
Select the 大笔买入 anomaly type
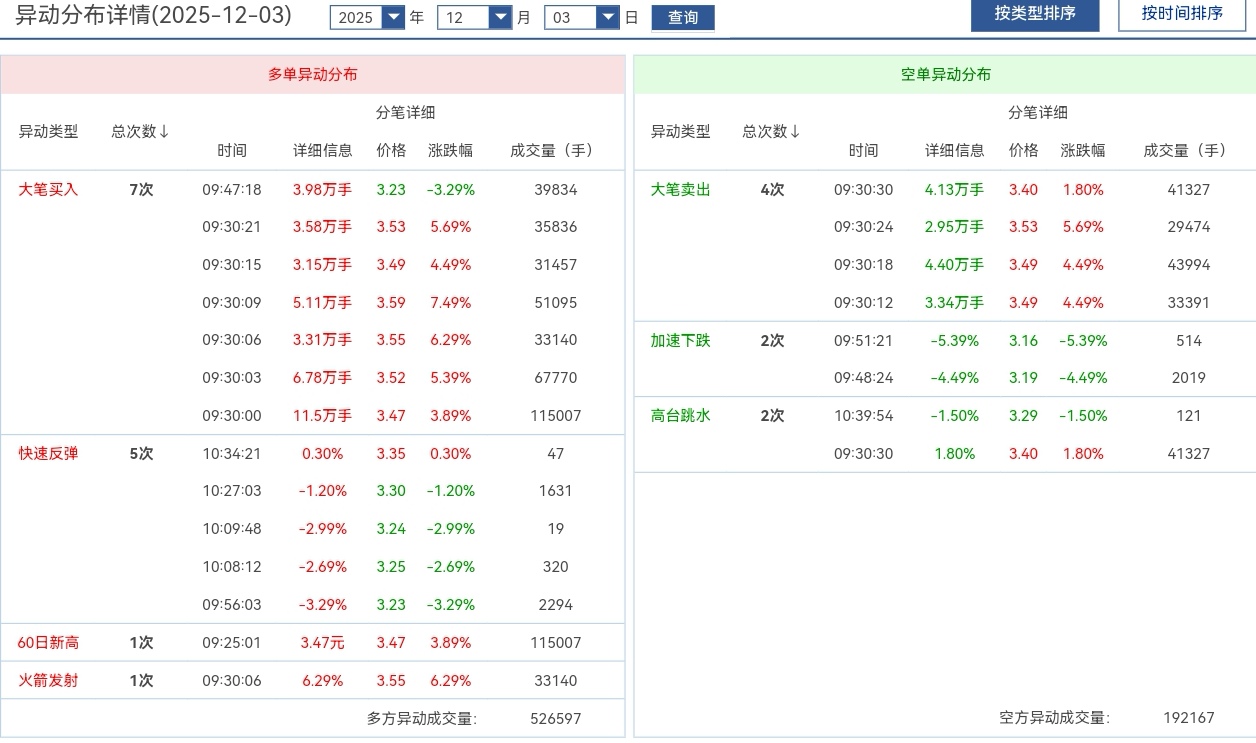click(x=48, y=189)
